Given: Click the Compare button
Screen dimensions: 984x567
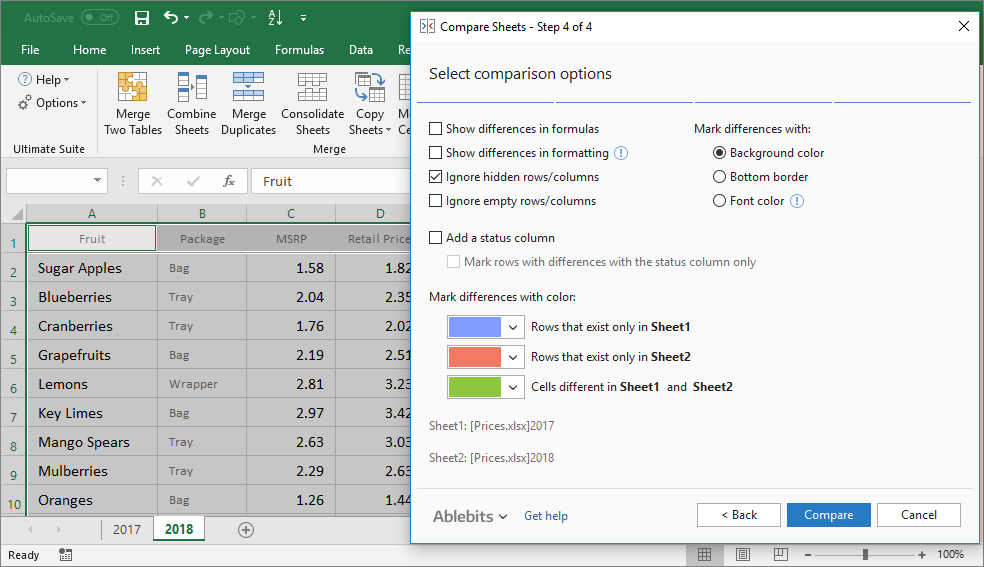Looking at the screenshot, I should tap(828, 515).
